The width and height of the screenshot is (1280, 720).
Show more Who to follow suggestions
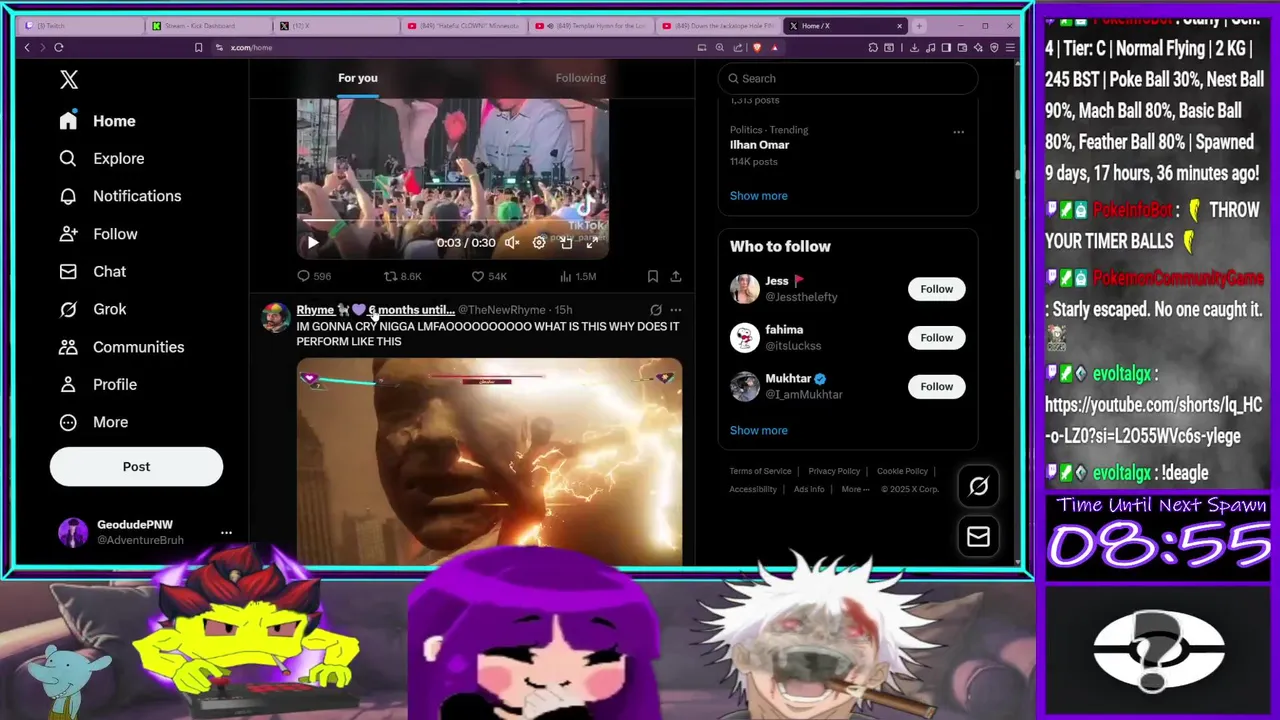click(758, 430)
